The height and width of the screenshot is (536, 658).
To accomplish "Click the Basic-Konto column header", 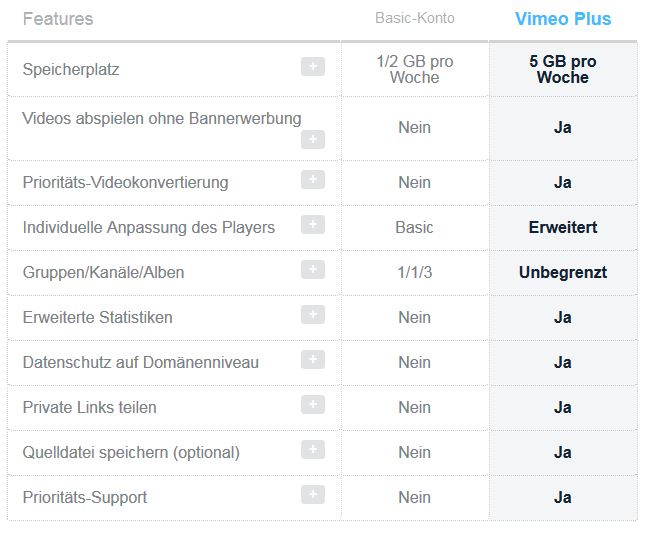I will pos(415,19).
